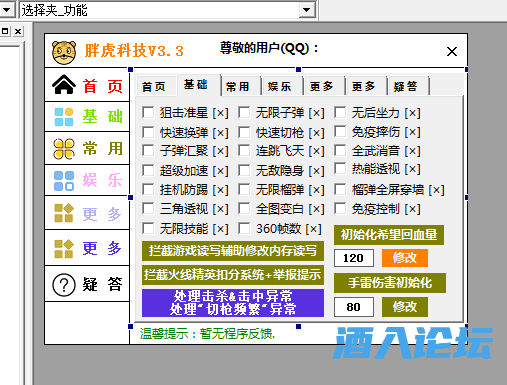Click the small panel close X at top left

click(18, 31)
